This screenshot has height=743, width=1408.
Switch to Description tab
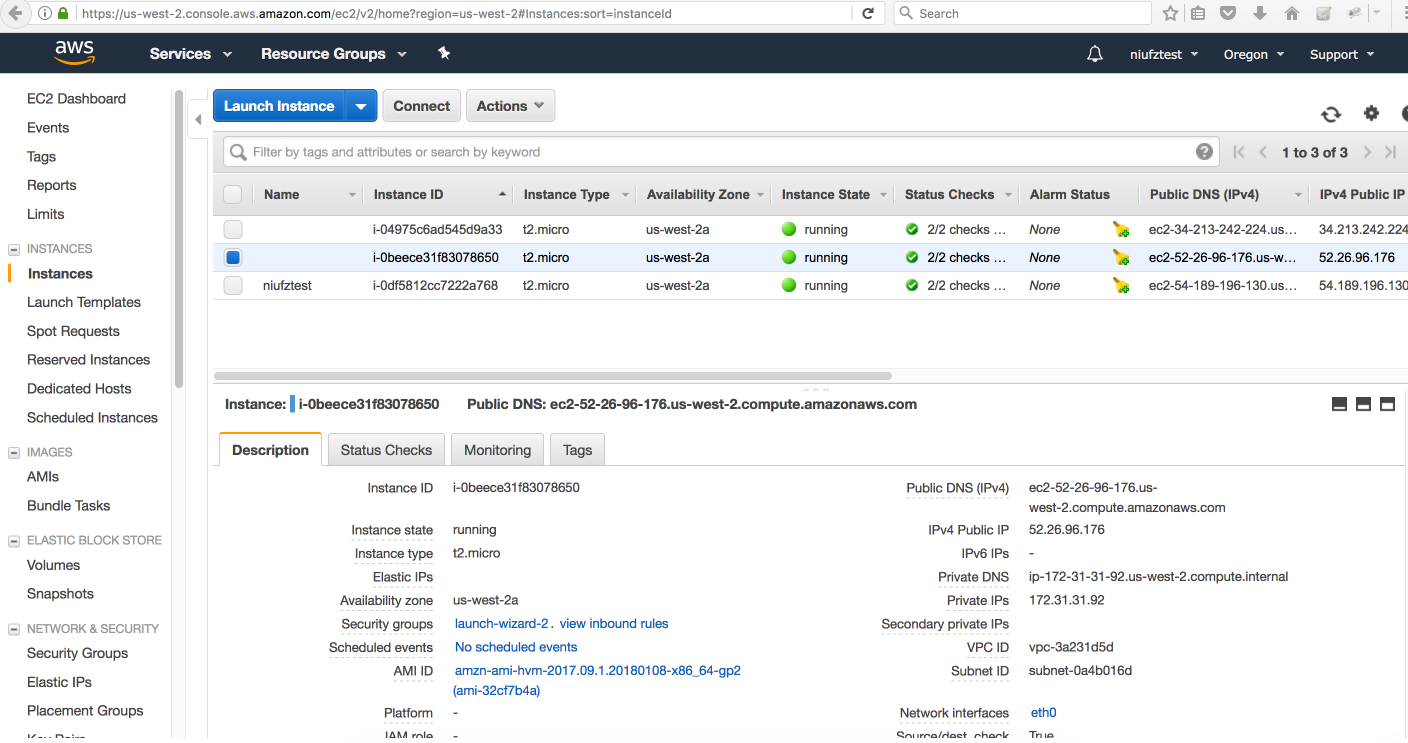pyautogui.click(x=270, y=450)
